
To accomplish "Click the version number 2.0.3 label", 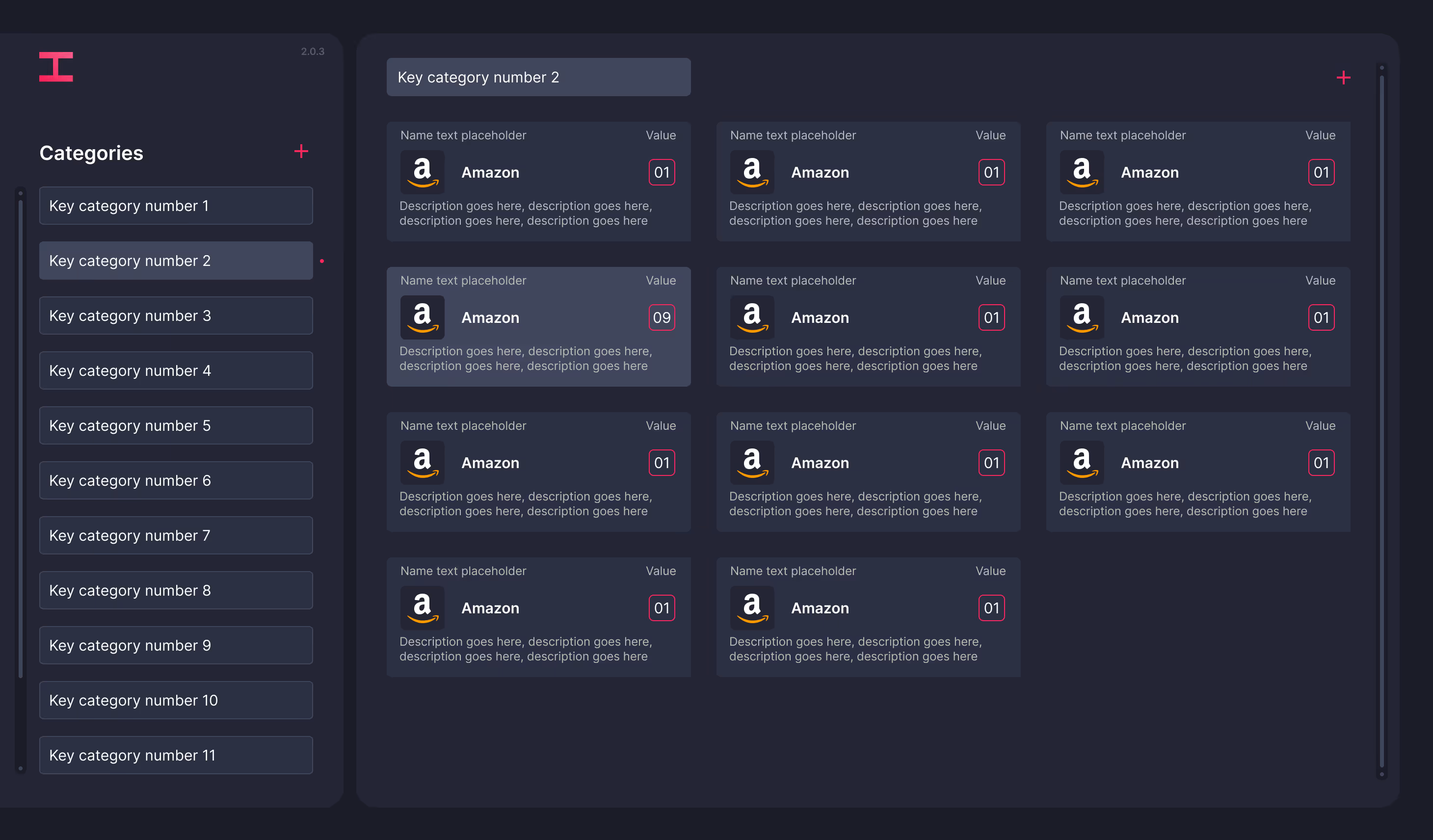I will [312, 52].
